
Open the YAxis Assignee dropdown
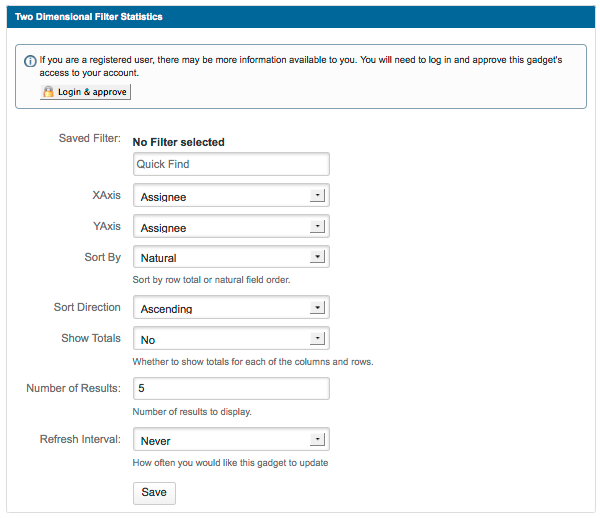pos(231,226)
